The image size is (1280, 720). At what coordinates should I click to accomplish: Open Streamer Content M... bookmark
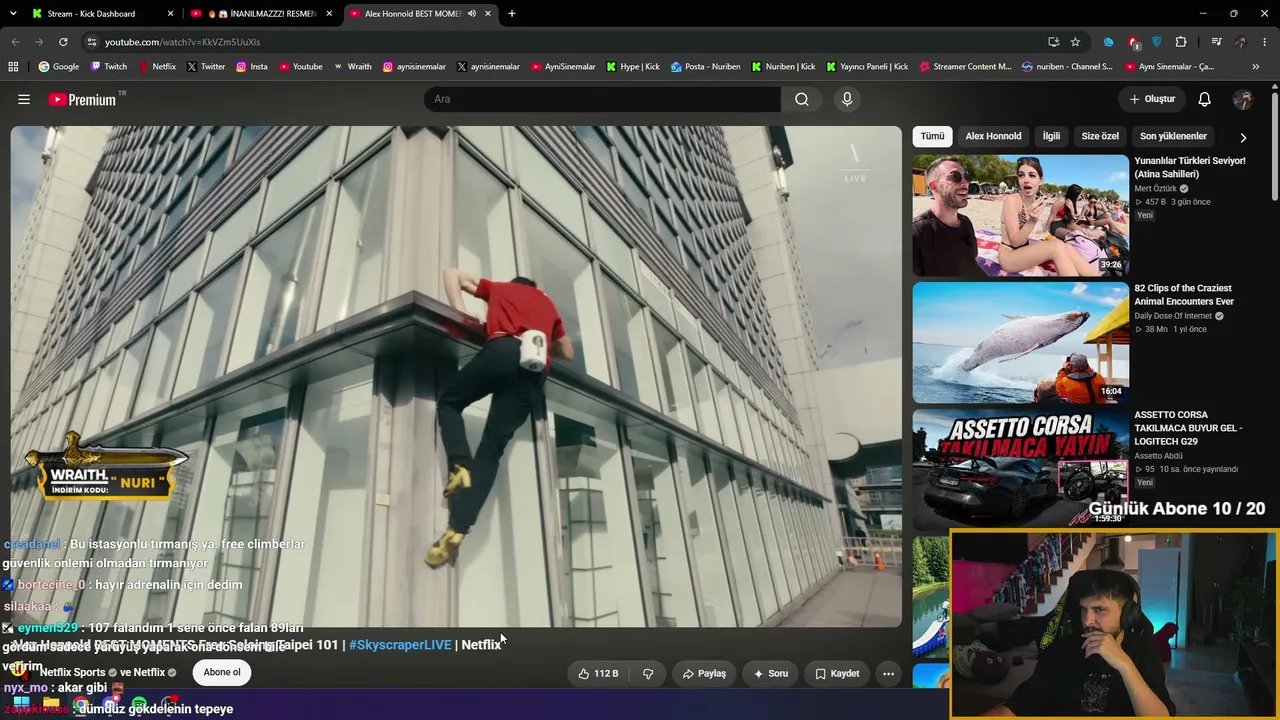coord(965,67)
